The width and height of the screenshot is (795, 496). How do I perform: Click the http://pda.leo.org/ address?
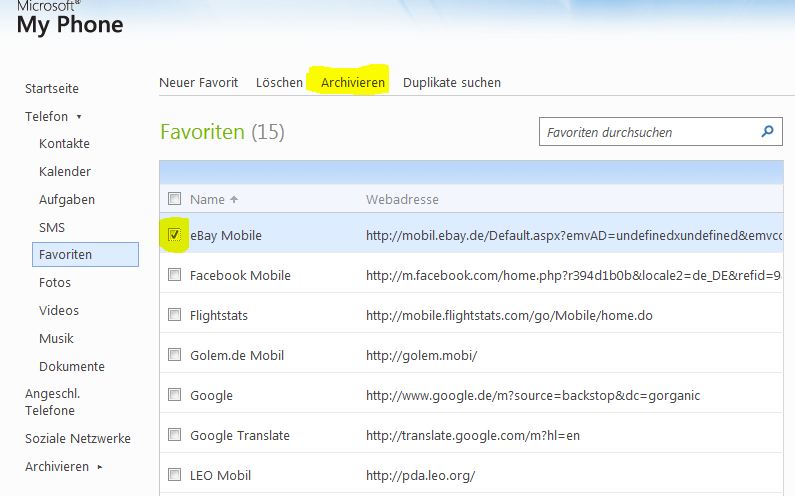click(420, 475)
